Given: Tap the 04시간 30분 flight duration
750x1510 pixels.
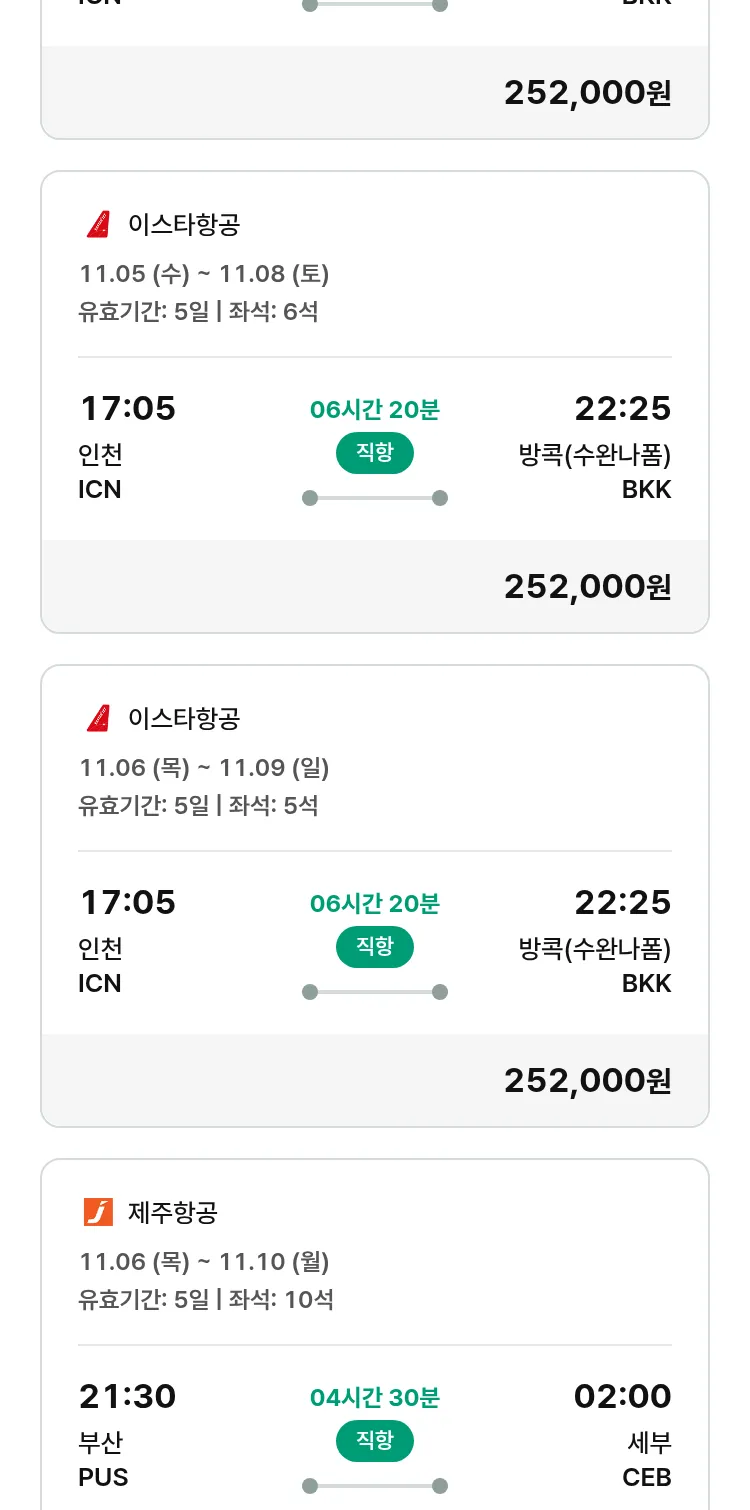Looking at the screenshot, I should (374, 1397).
